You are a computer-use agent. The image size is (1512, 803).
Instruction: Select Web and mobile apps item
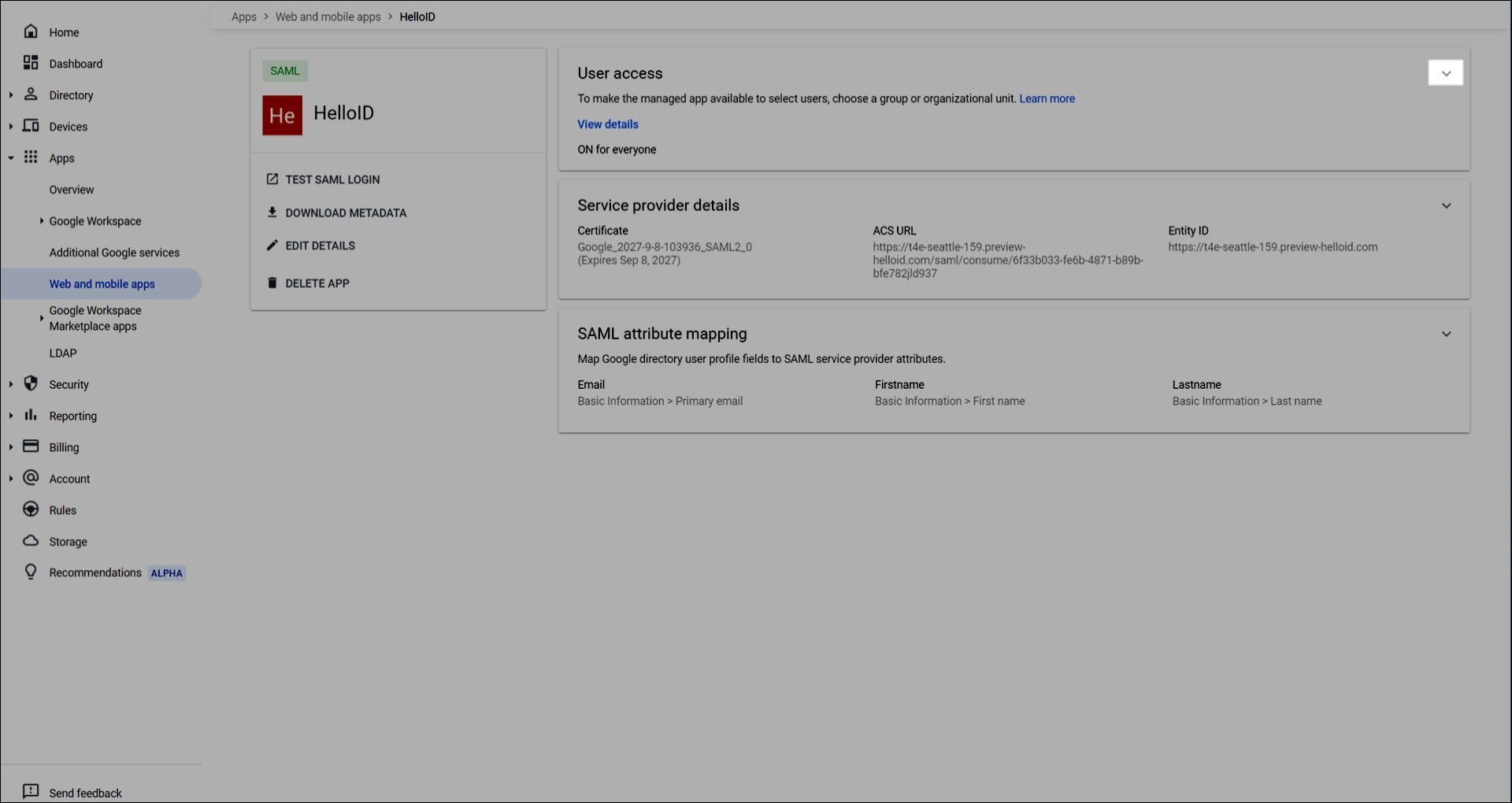click(x=102, y=283)
